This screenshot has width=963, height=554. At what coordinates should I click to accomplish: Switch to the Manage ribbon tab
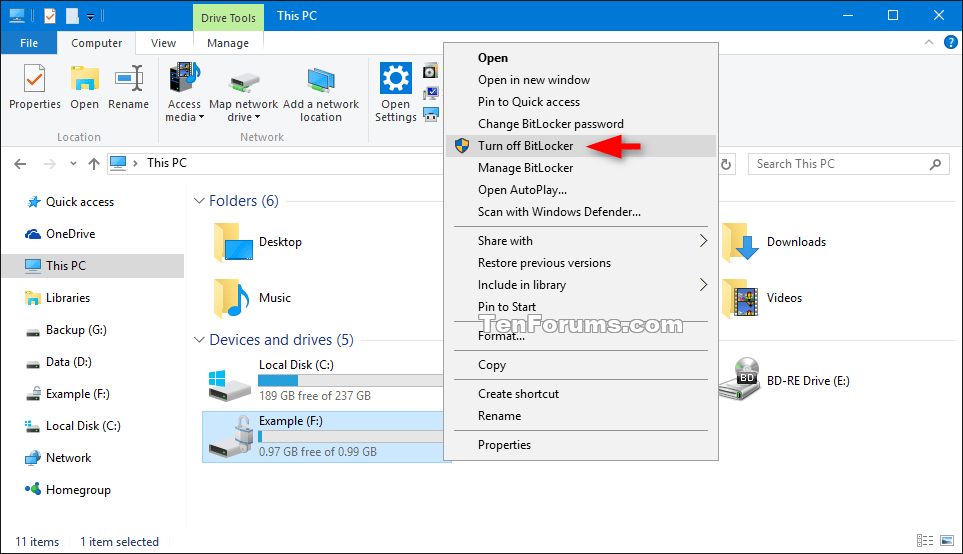tap(228, 43)
